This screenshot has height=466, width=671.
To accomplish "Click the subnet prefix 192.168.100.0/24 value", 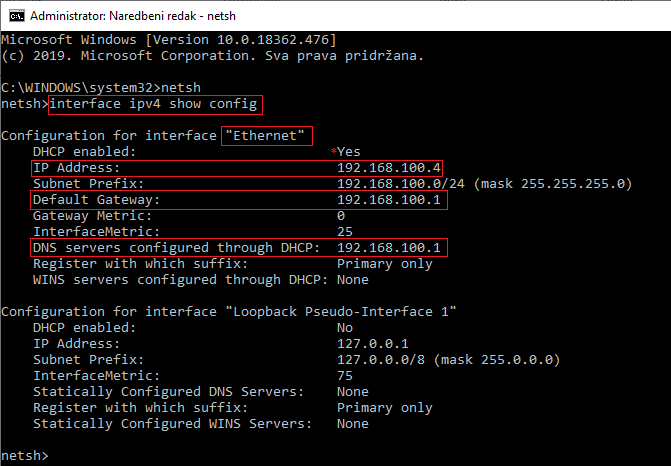I will coord(402,184).
